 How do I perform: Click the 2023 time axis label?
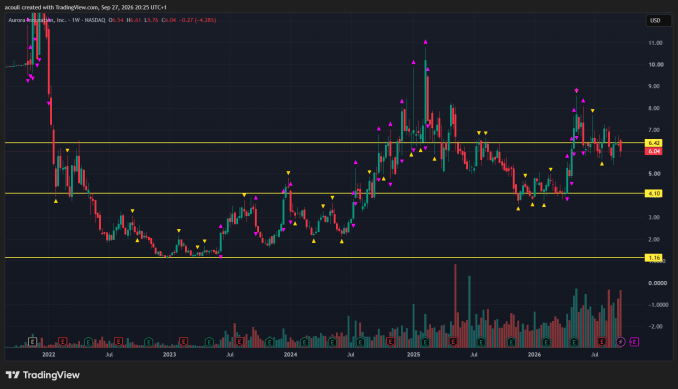(x=170, y=354)
